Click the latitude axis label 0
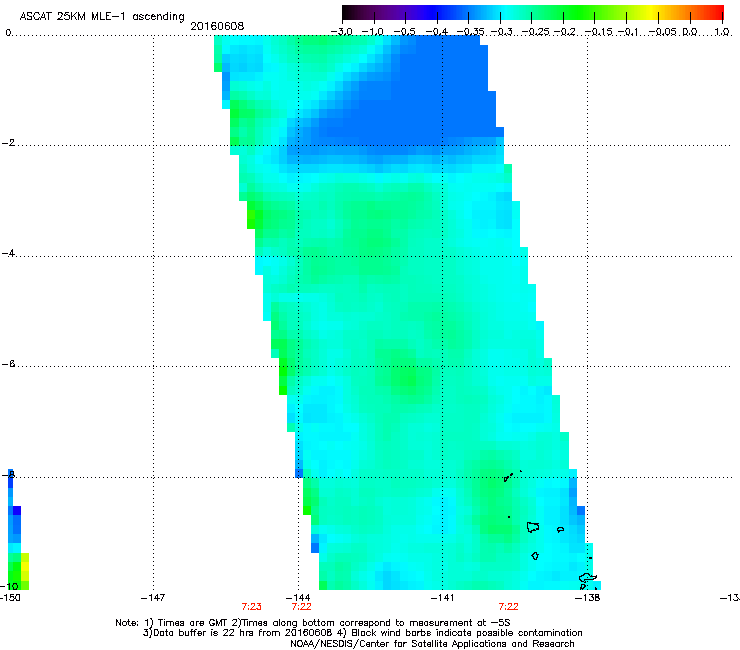Image resolution: width=740 pixels, height=650 pixels. pyautogui.click(x=8, y=33)
